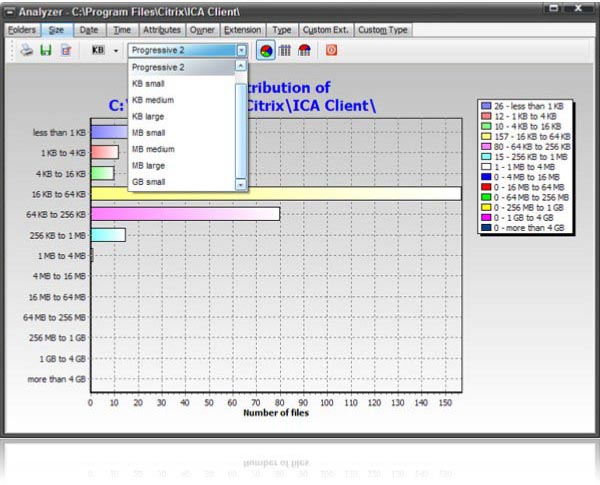Click the green Save icon

[x=46, y=49]
